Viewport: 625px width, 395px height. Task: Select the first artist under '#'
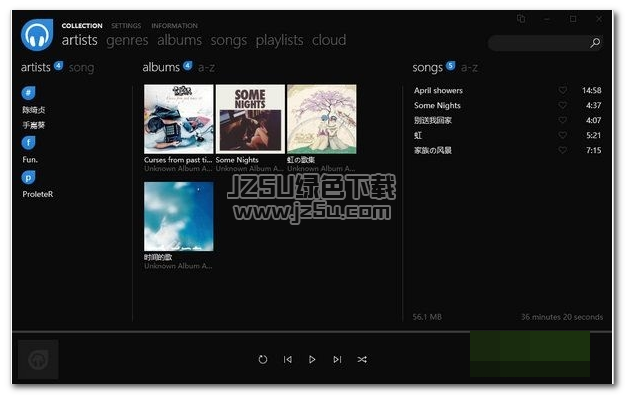click(x=33, y=110)
